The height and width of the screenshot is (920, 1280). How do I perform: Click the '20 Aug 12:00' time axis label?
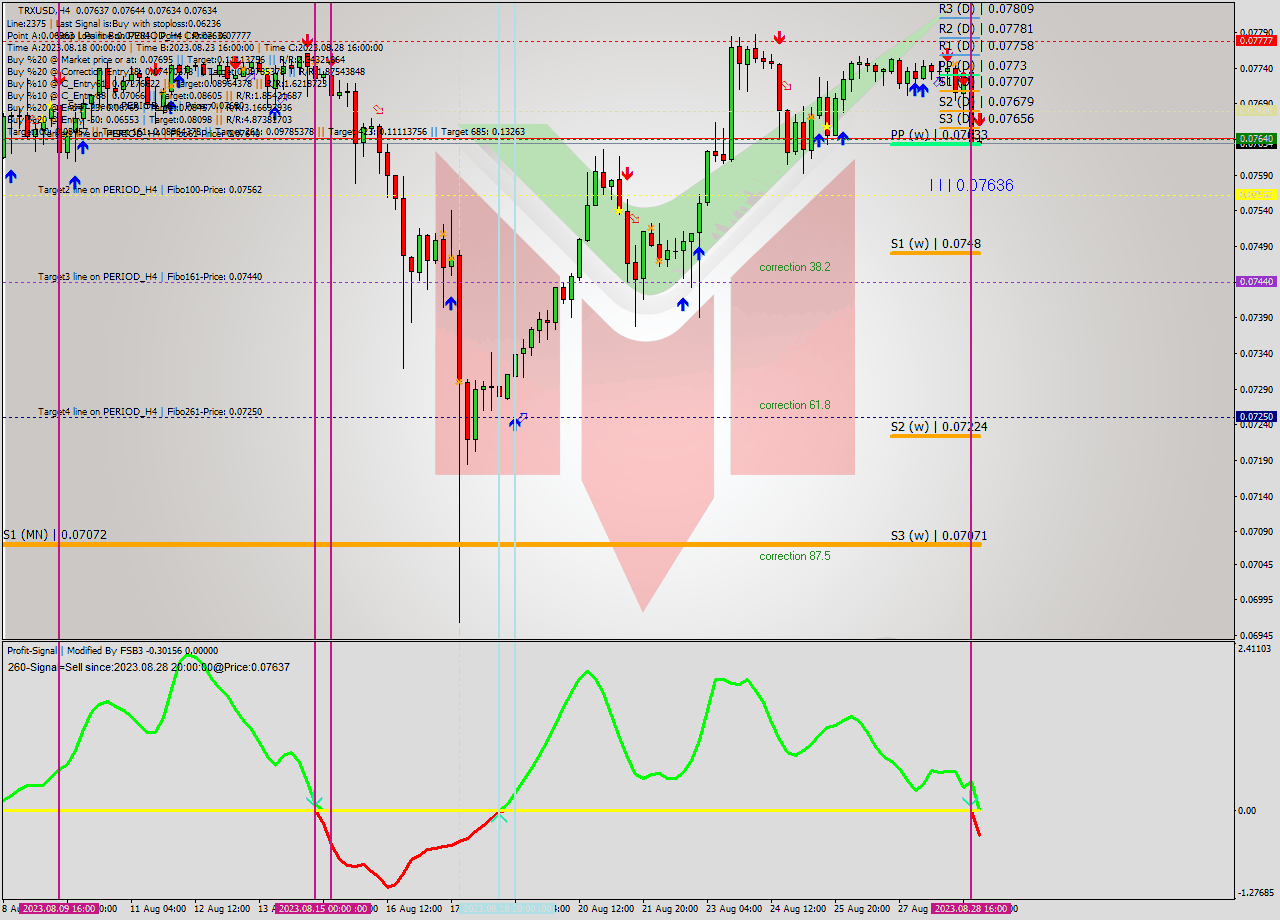click(x=606, y=909)
